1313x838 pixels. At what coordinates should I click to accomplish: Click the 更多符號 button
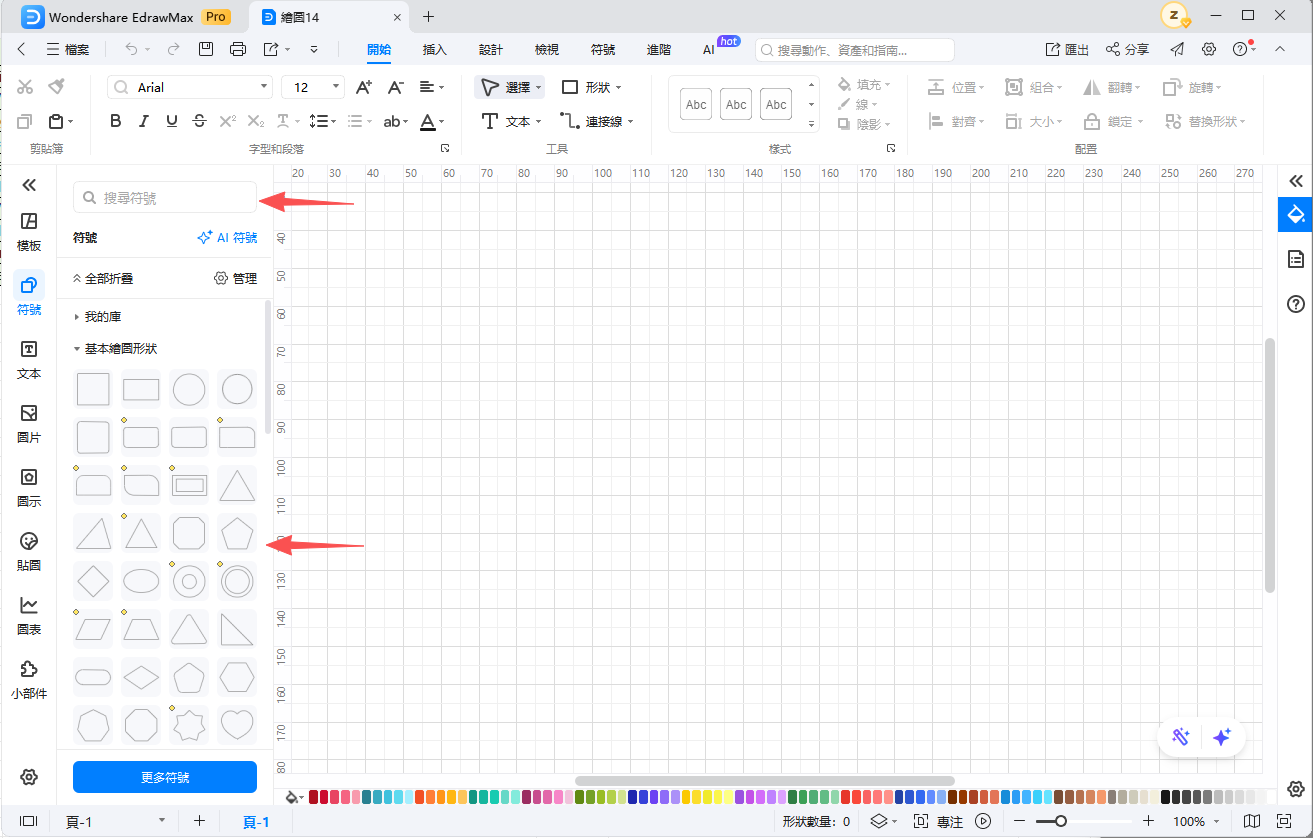coord(165,777)
